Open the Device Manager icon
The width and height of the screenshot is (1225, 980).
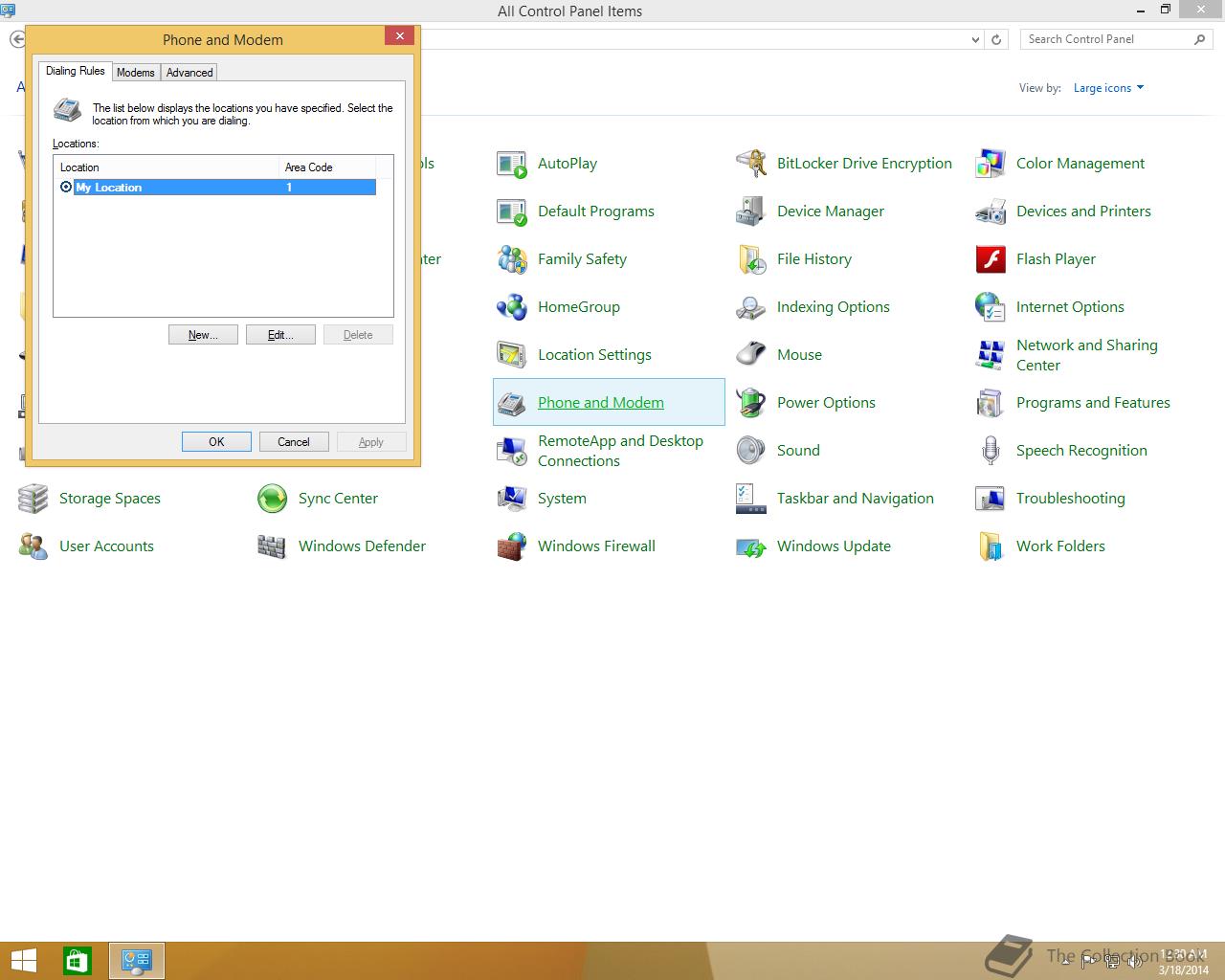click(751, 212)
